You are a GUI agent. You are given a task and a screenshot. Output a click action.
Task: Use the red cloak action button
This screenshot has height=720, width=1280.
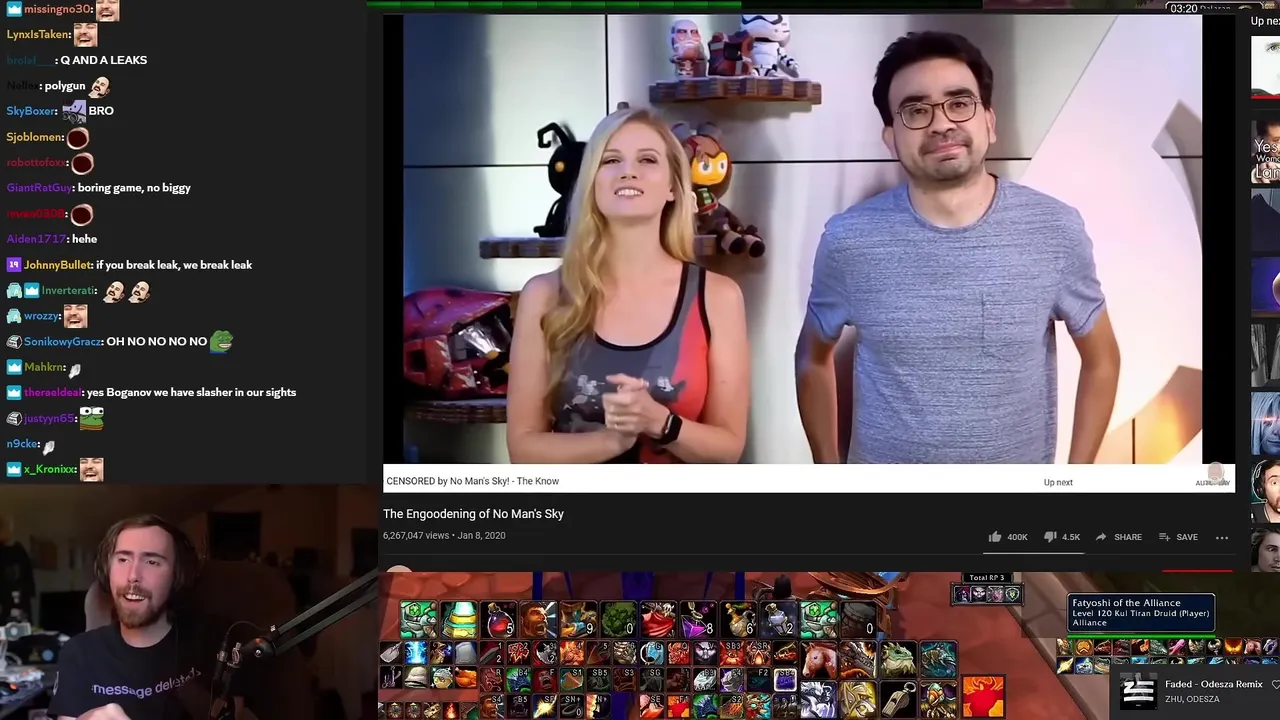coord(658,620)
